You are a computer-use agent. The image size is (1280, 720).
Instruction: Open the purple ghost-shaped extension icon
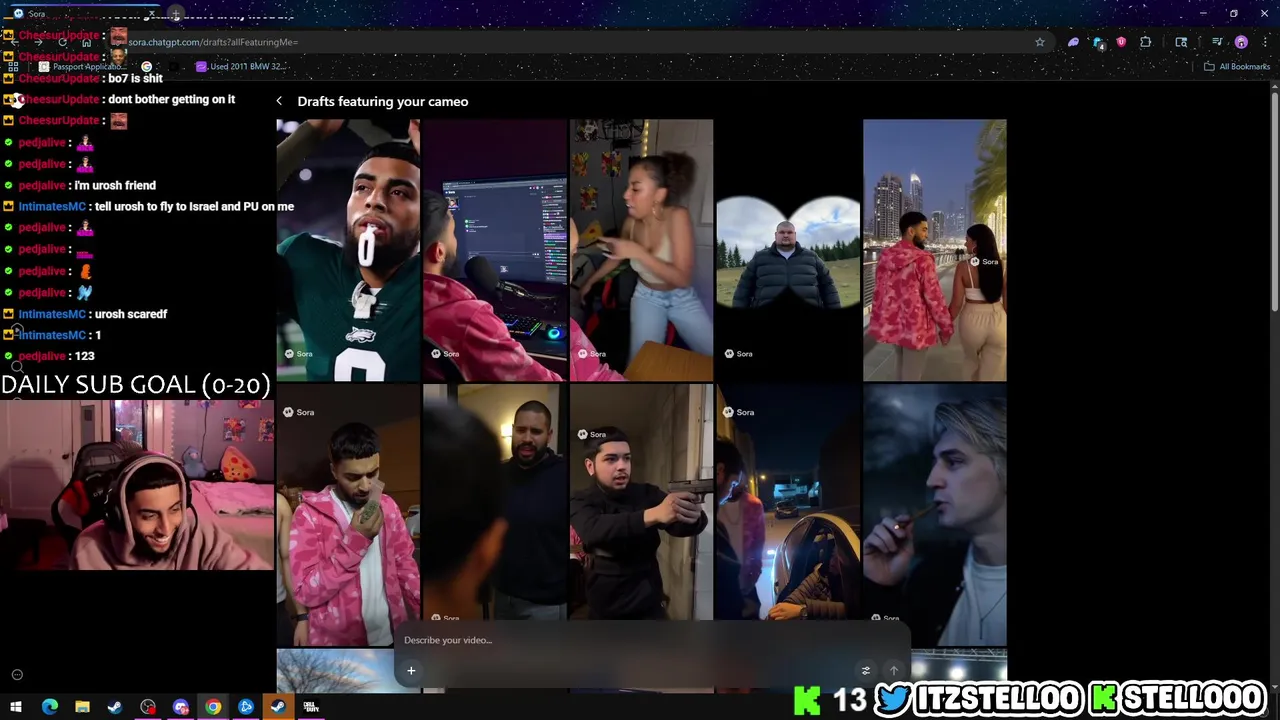(1073, 42)
